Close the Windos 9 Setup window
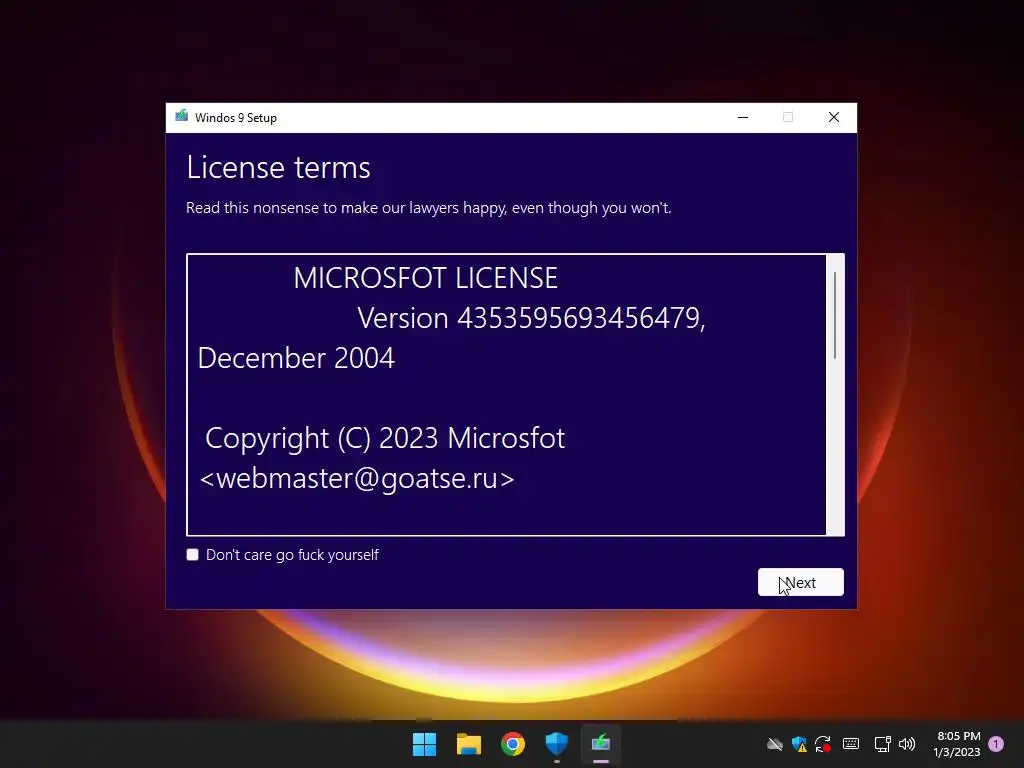Screen dimensions: 1024x768 coord(833,117)
